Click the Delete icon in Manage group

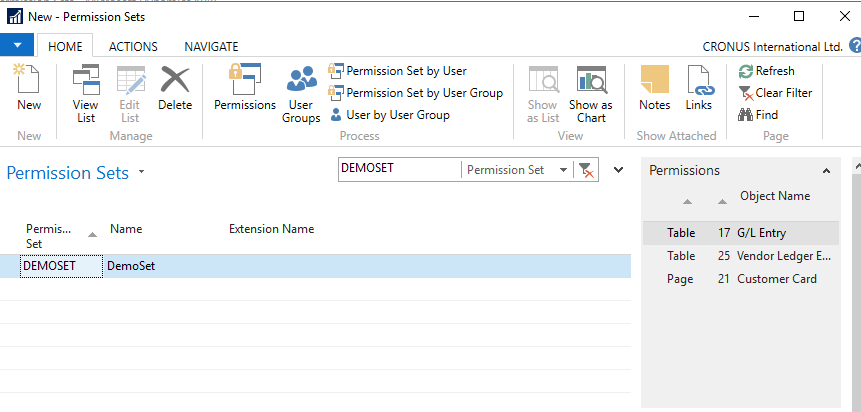point(175,88)
